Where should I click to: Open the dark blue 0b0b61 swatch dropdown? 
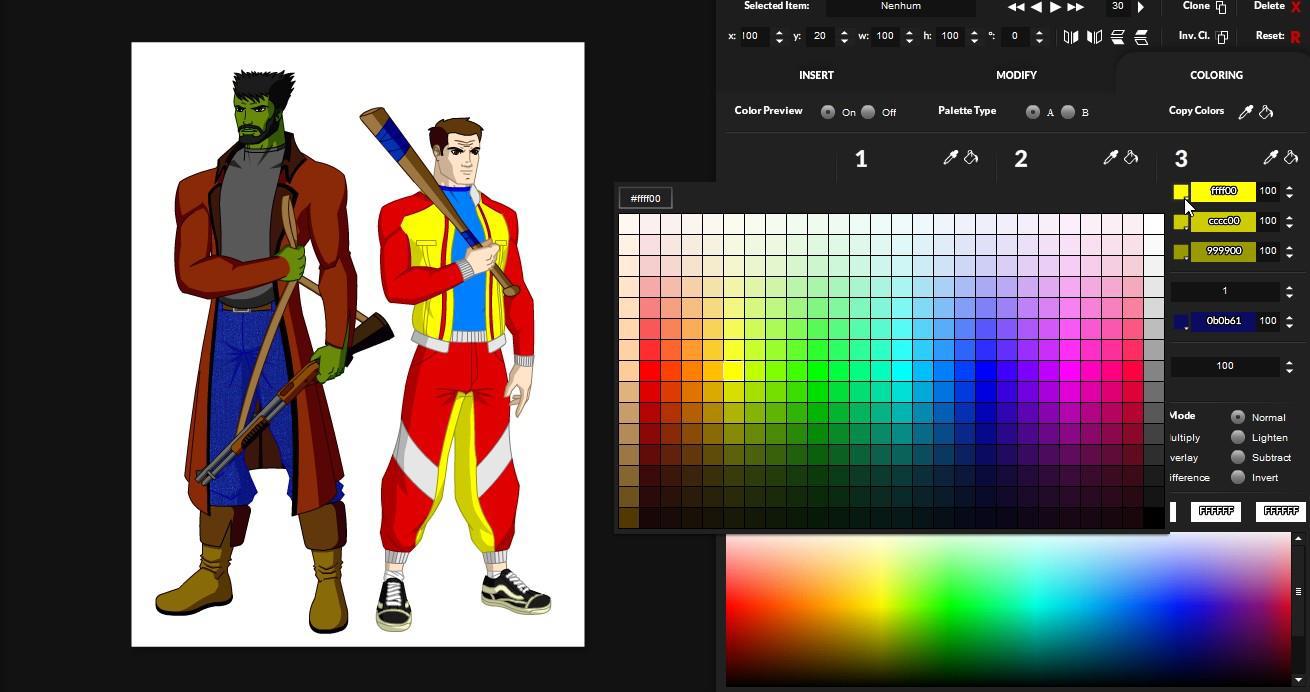(x=1181, y=322)
